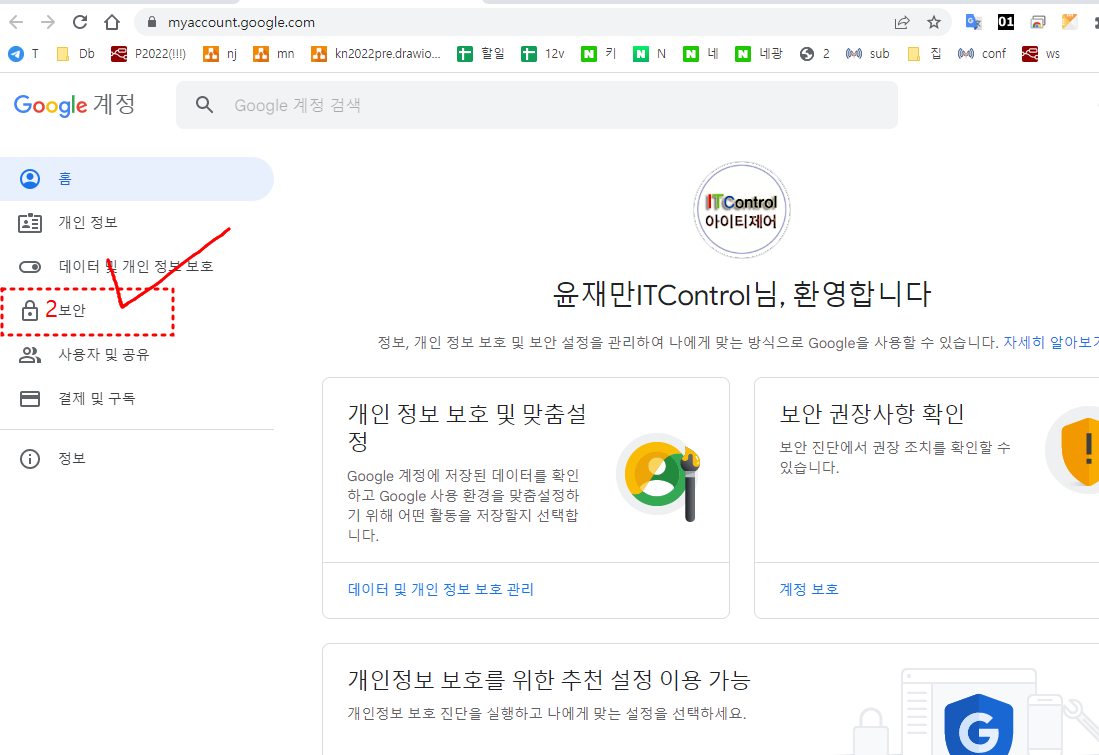Click the 자세히 알아보기 link
This screenshot has width=1099, height=755.
click(1051, 342)
